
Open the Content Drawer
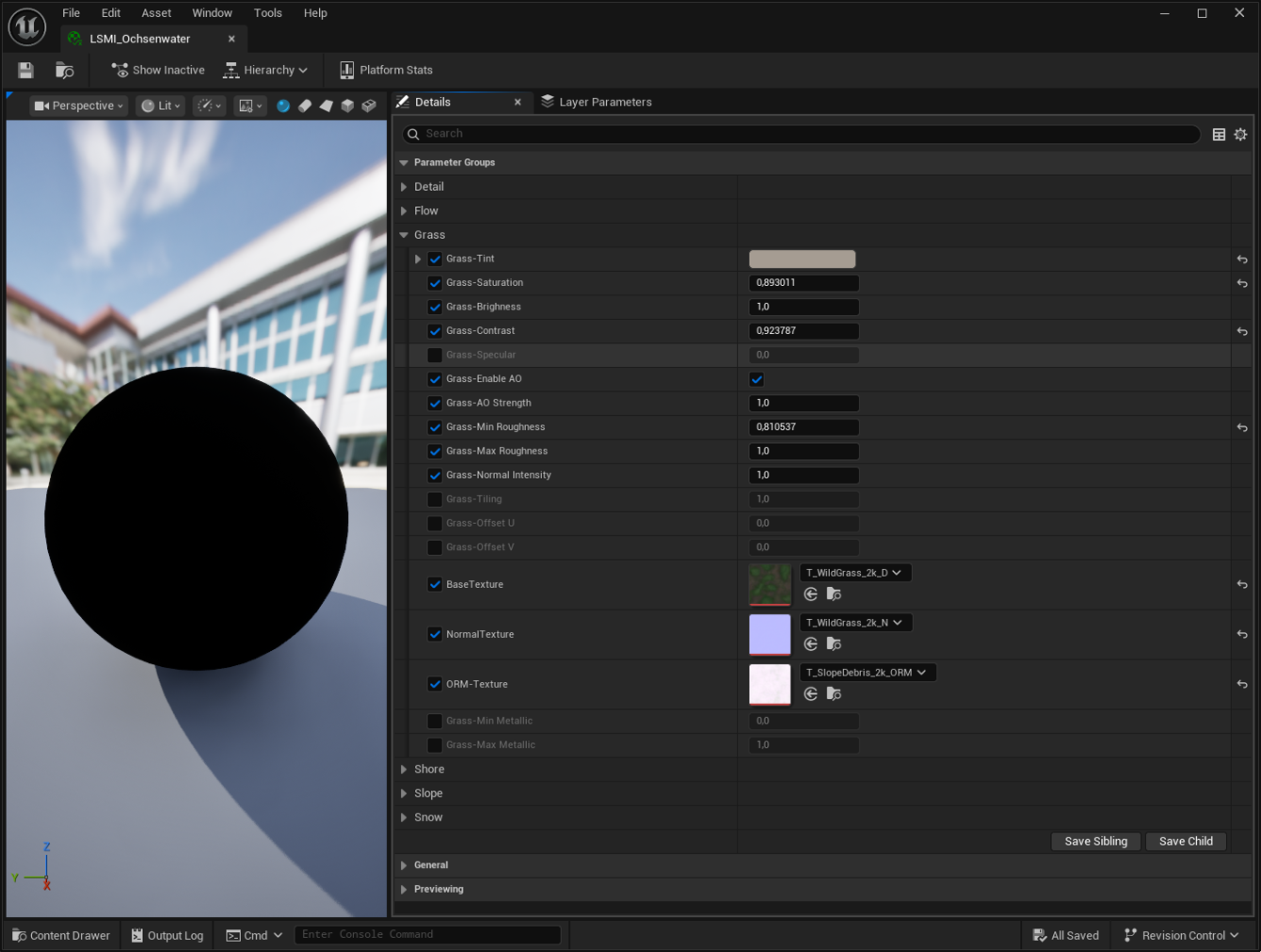coord(61,936)
